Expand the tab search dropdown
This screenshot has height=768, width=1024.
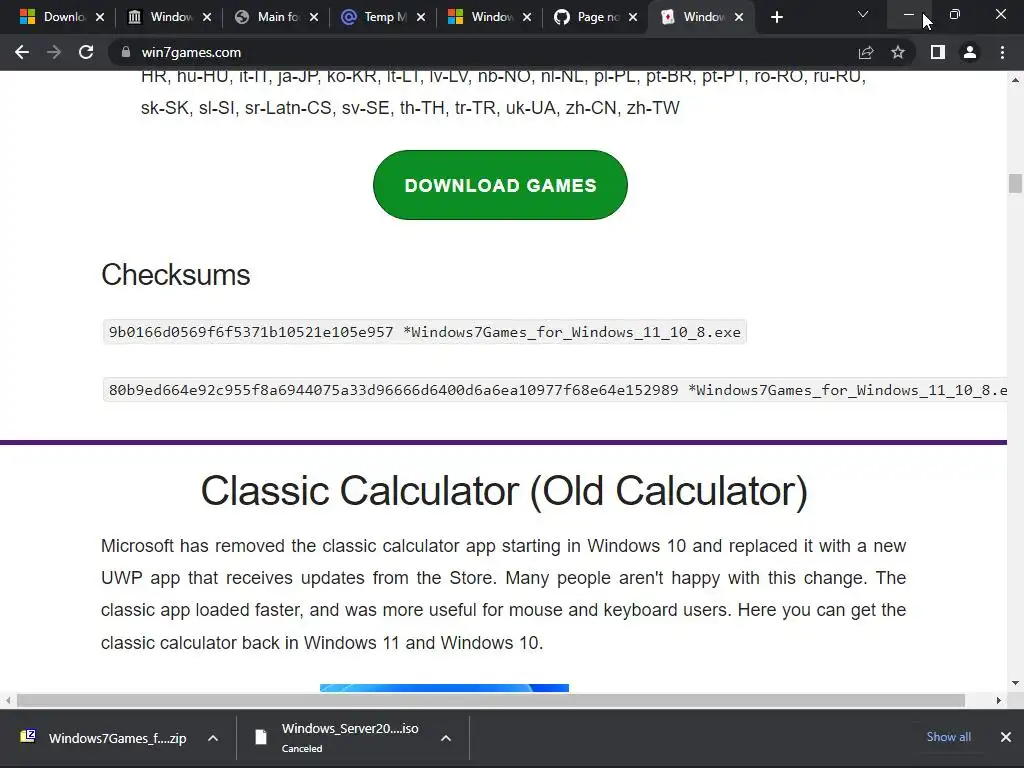point(863,14)
